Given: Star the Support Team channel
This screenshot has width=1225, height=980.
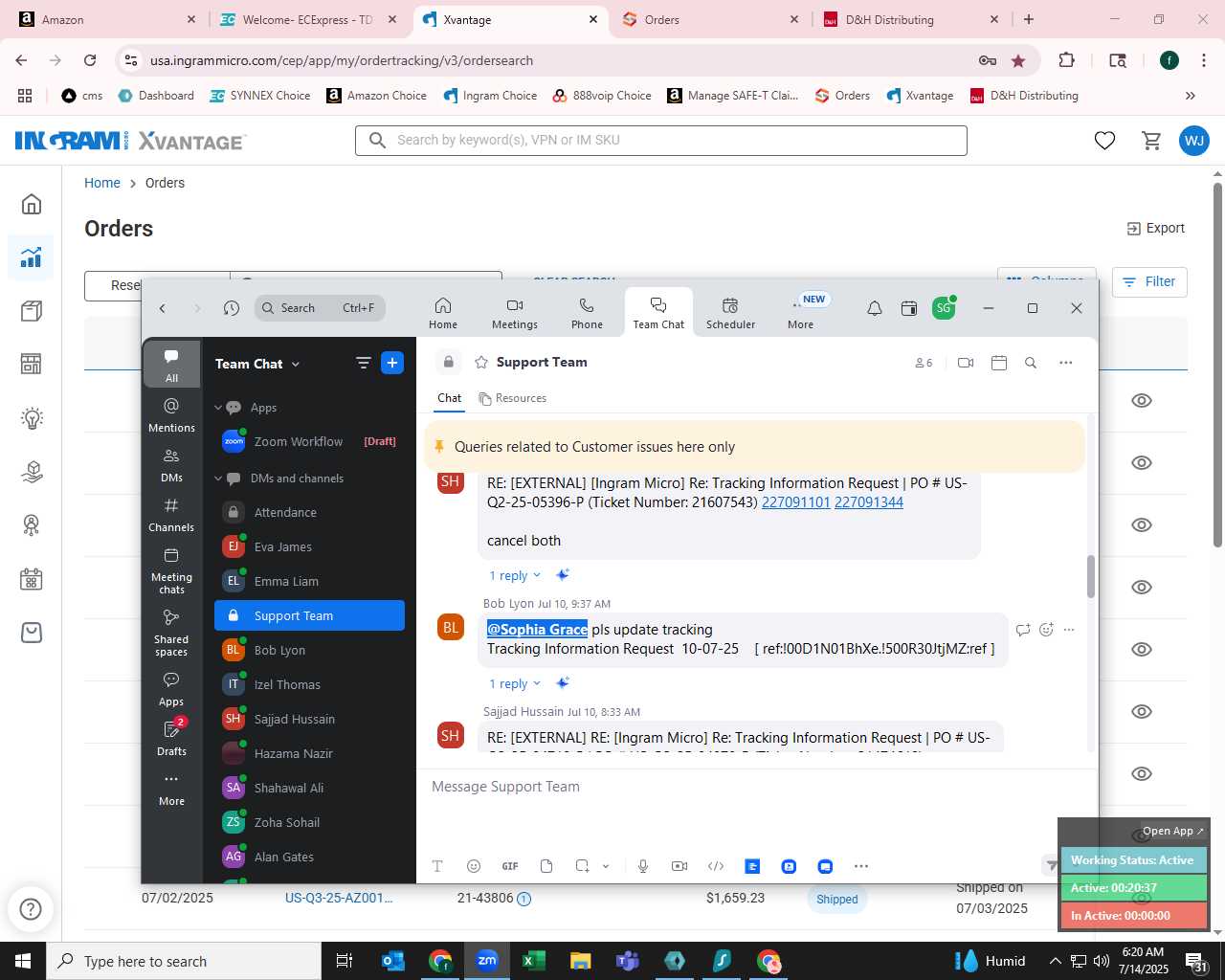Looking at the screenshot, I should (x=481, y=363).
